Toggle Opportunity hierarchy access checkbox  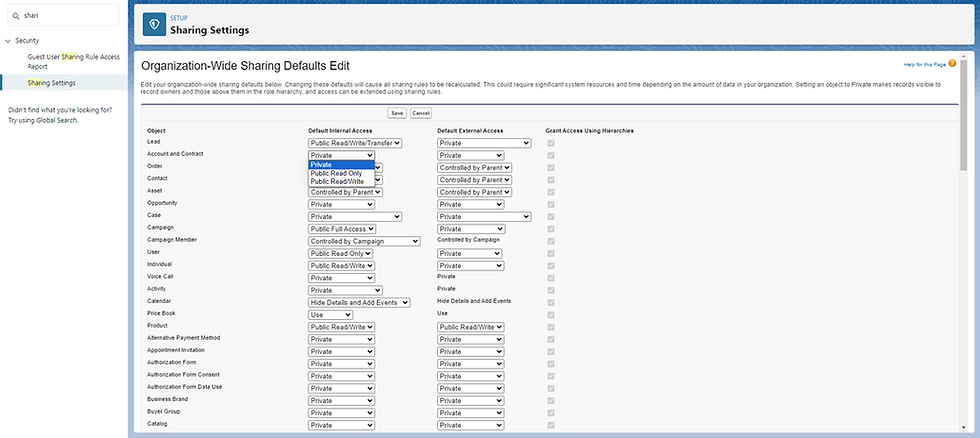pyautogui.click(x=549, y=204)
